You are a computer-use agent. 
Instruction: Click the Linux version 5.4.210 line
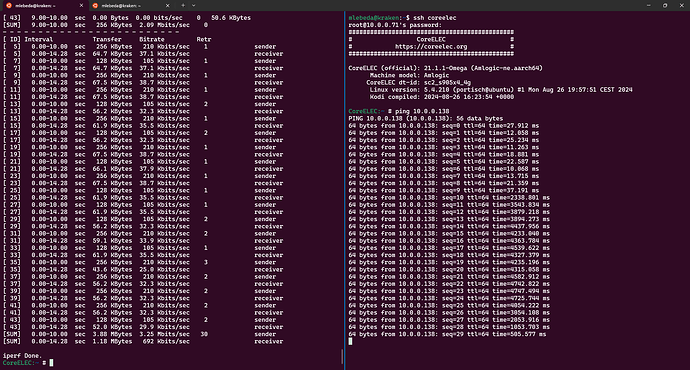point(501,90)
